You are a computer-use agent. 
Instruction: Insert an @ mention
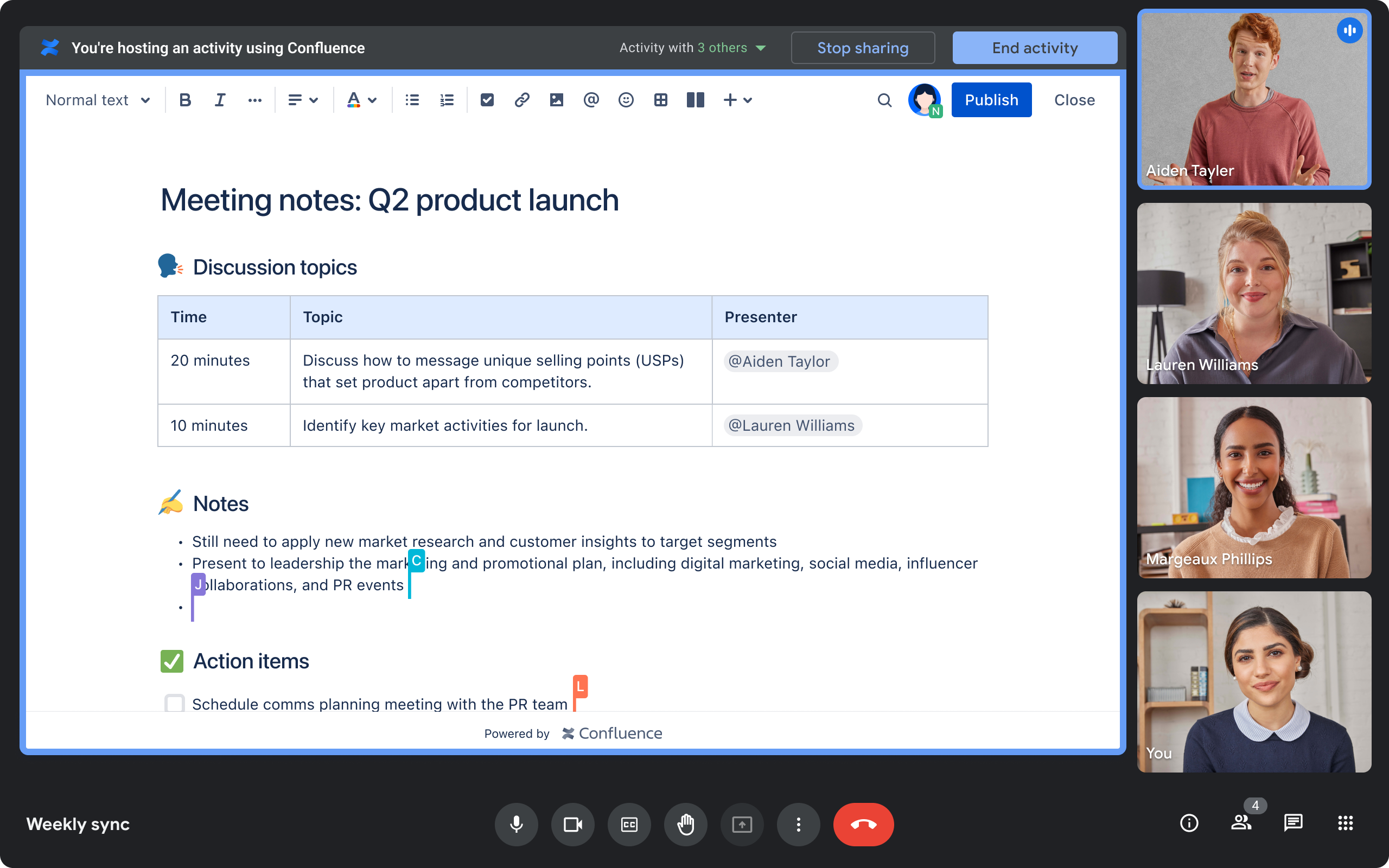point(591,100)
